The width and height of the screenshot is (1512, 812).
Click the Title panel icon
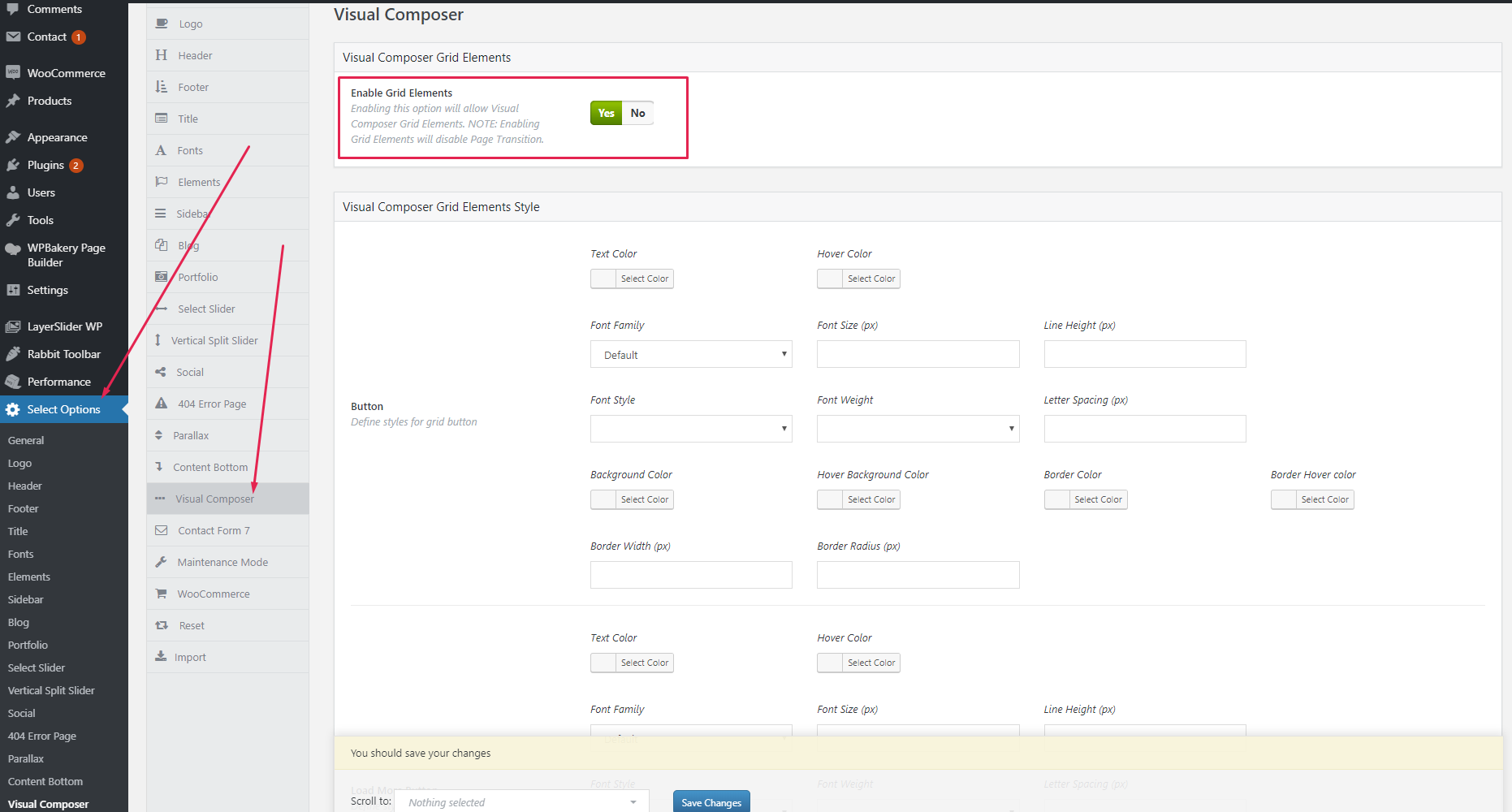point(162,119)
